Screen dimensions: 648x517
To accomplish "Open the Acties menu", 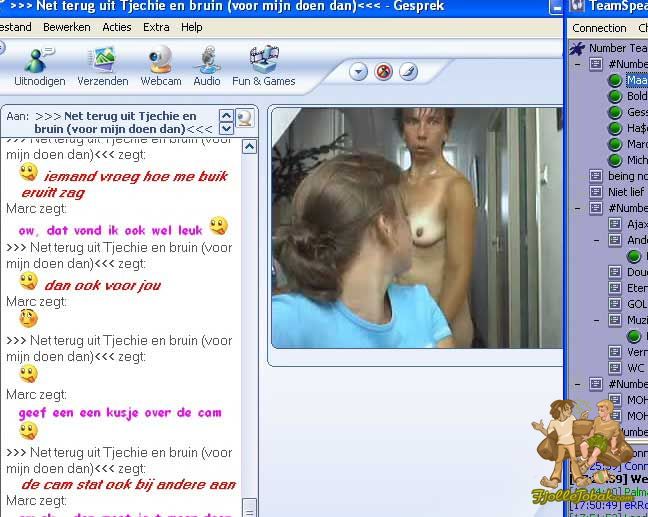I will 116,27.
